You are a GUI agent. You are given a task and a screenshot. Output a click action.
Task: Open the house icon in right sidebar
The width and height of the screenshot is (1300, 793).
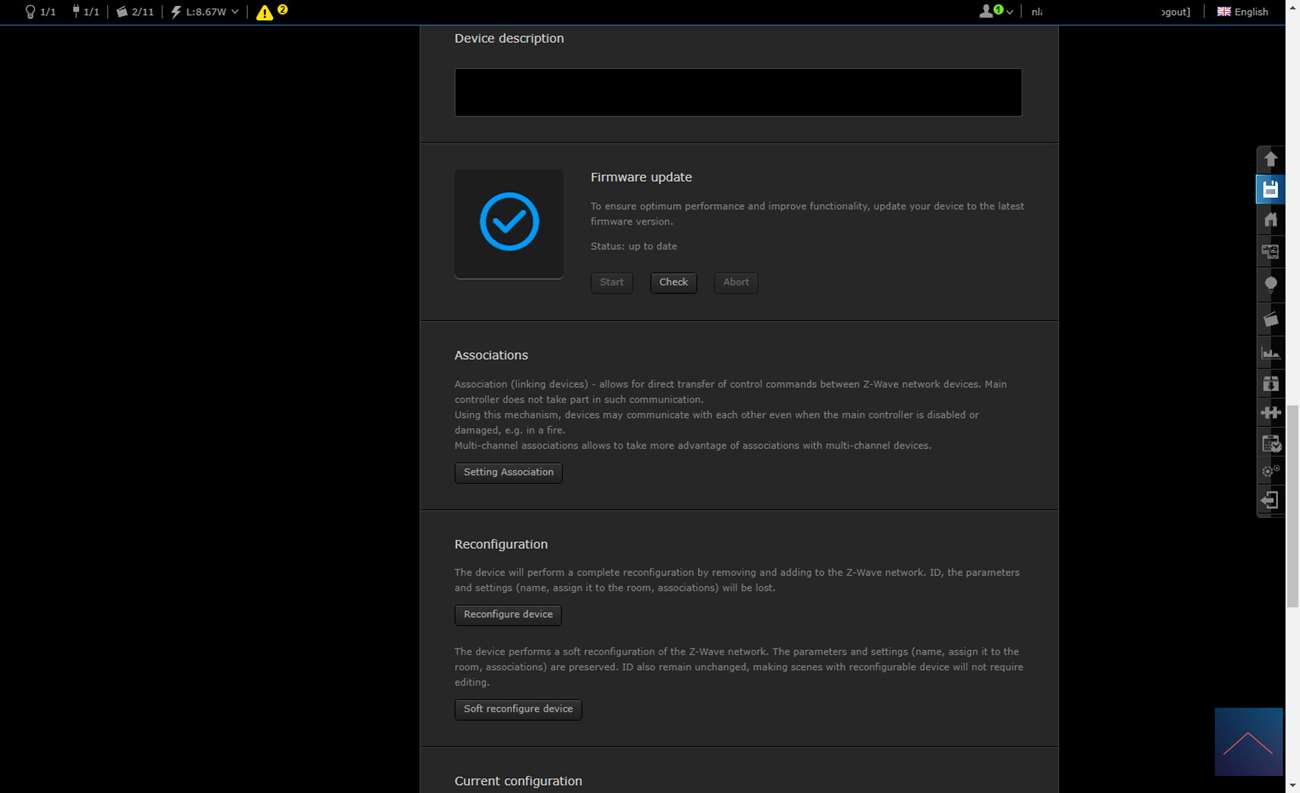(x=1270, y=220)
